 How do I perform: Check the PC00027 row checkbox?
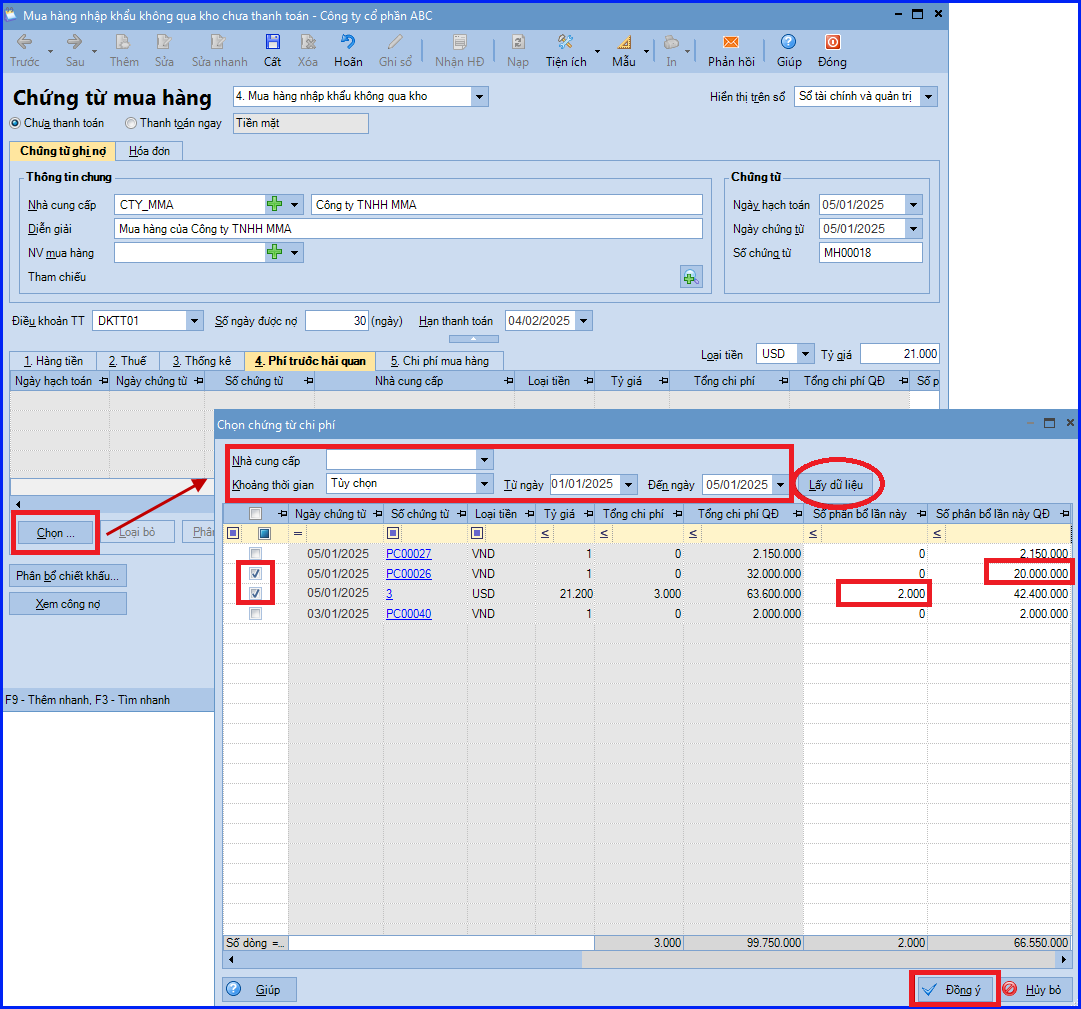coord(256,554)
